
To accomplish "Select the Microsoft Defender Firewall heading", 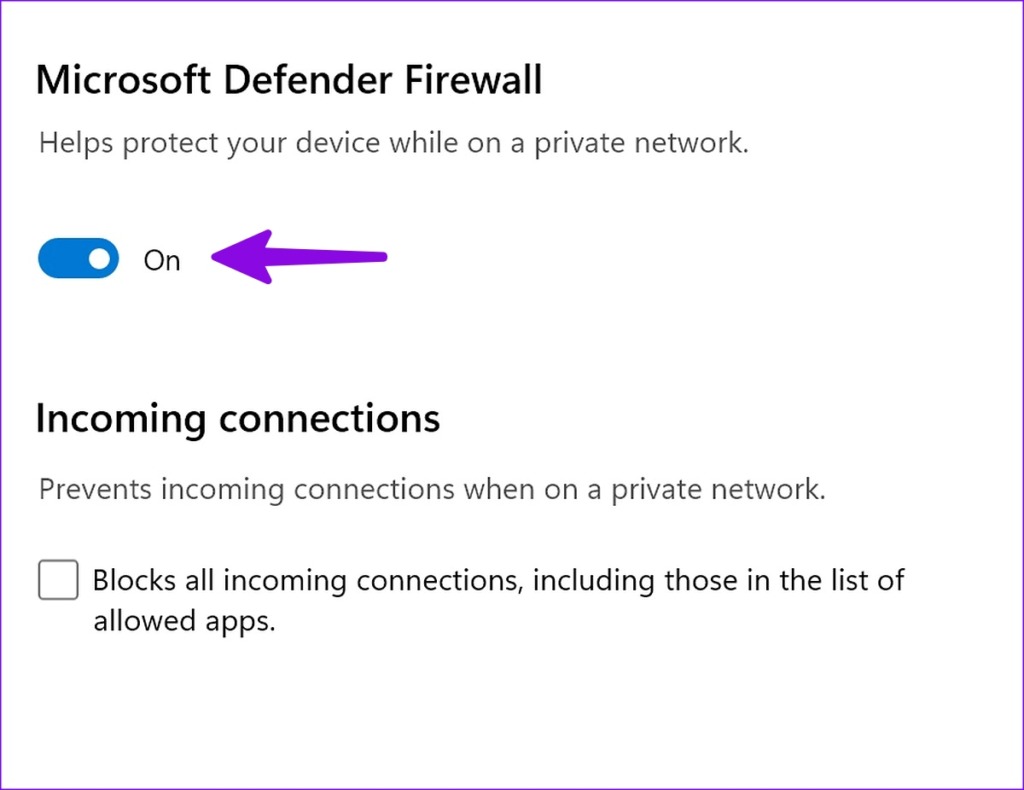I will (289, 79).
